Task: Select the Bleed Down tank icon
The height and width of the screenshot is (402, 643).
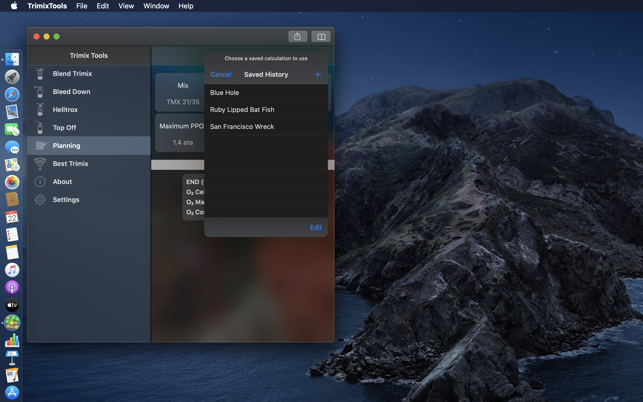Action: [x=40, y=92]
